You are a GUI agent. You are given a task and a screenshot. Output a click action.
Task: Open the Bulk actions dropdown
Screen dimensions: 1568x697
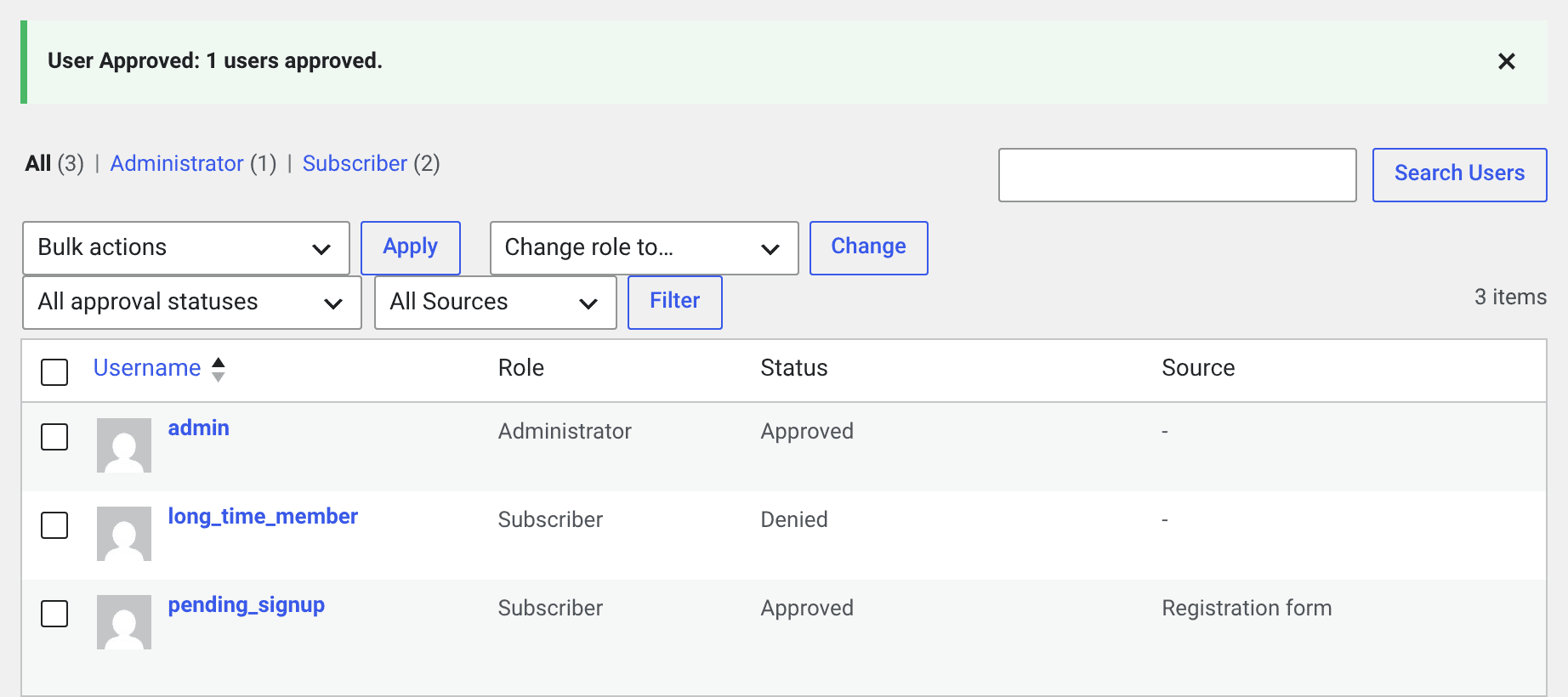tap(186, 248)
